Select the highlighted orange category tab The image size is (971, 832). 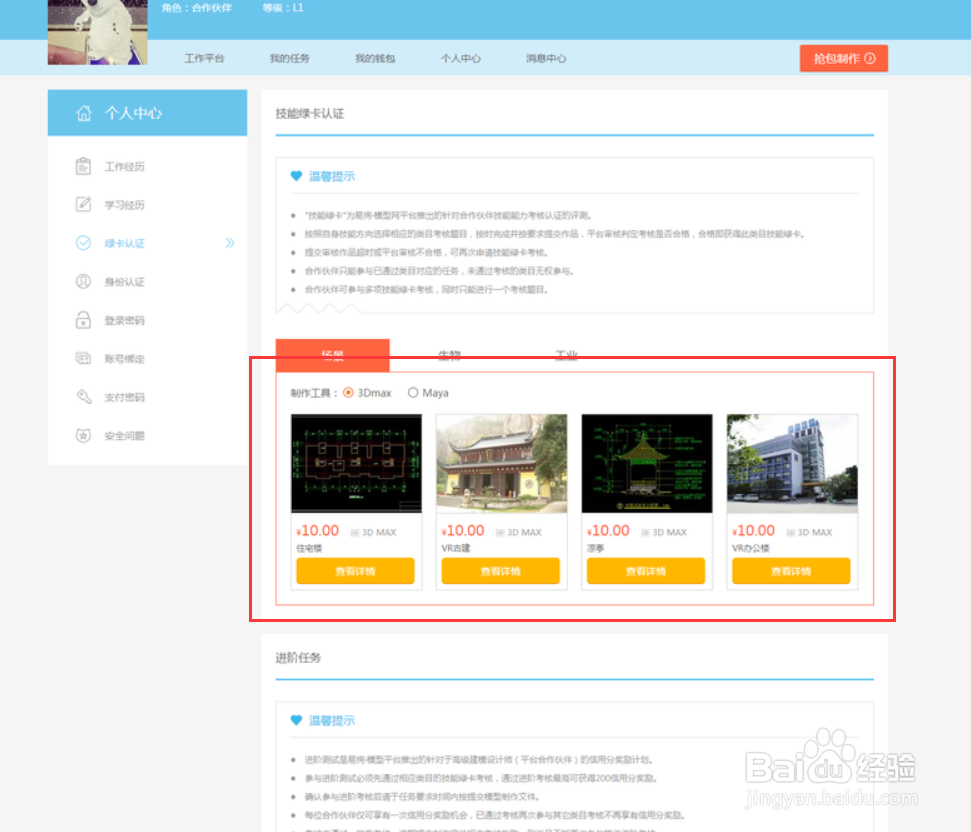(x=333, y=355)
